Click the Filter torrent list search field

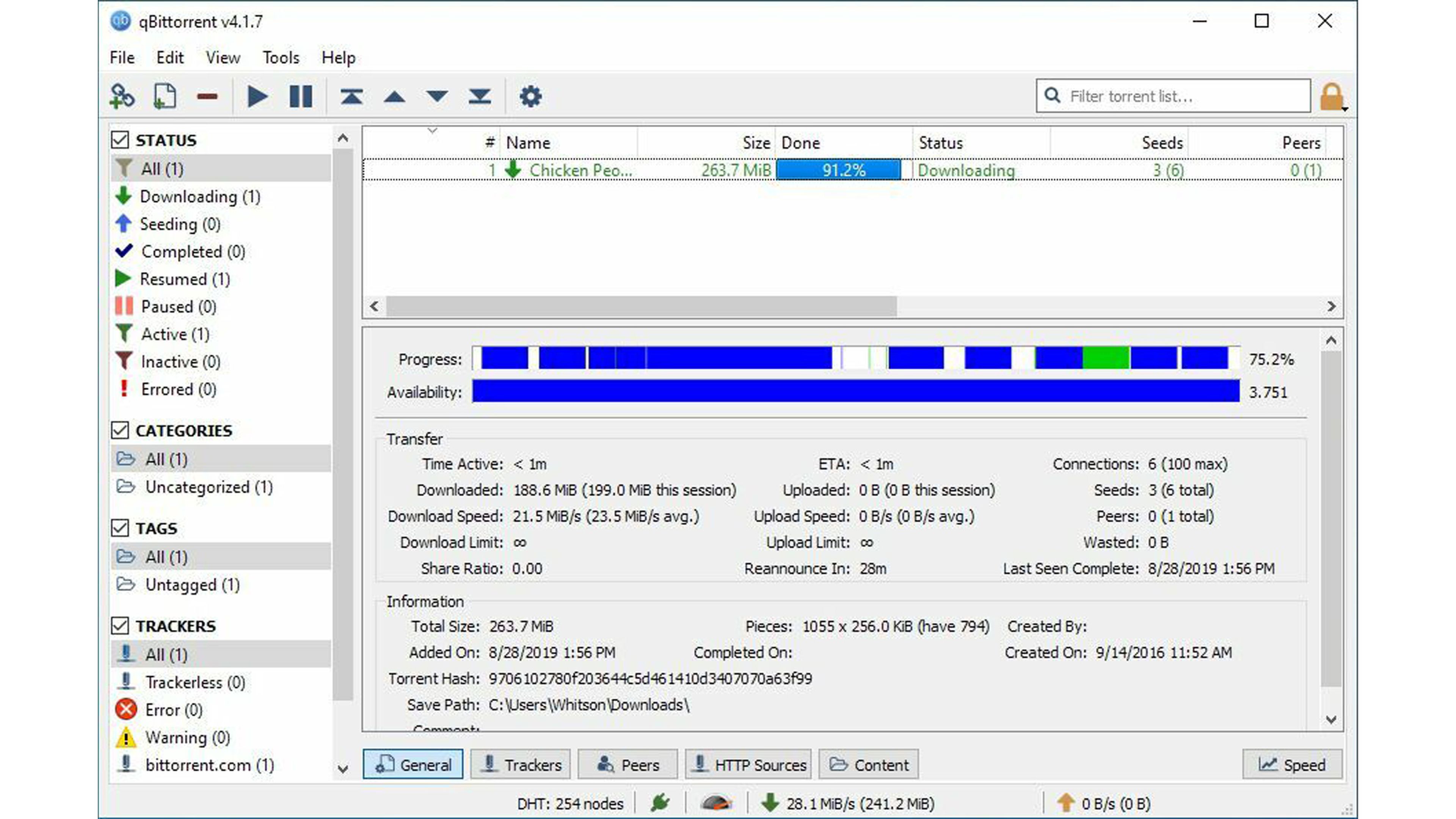[x=1174, y=96]
